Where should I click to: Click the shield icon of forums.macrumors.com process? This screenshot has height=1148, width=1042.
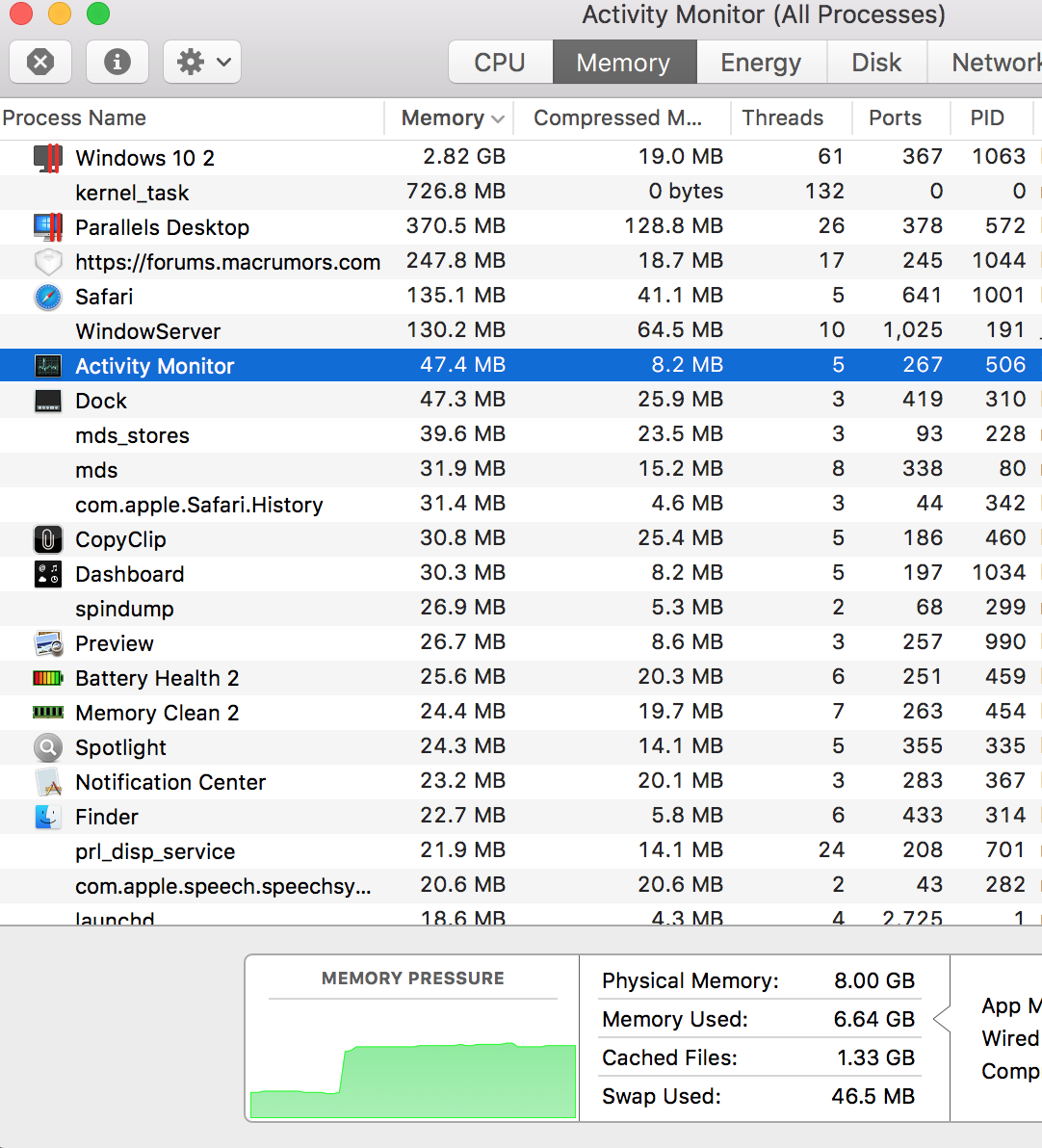[x=47, y=261]
